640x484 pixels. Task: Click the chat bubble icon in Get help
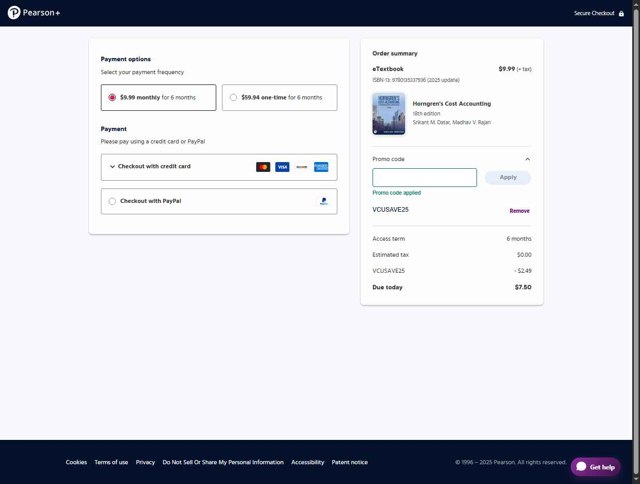coord(581,466)
